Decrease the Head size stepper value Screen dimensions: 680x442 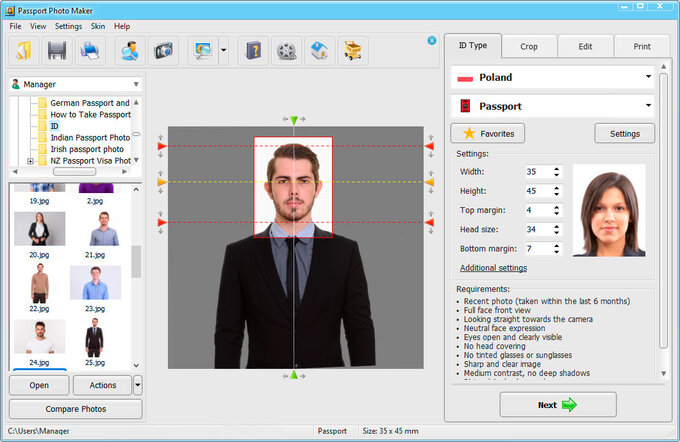556,232
